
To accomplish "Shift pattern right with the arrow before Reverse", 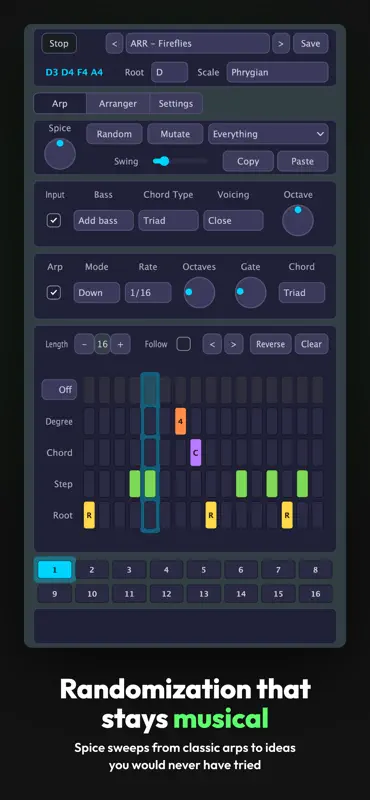I will pos(233,344).
